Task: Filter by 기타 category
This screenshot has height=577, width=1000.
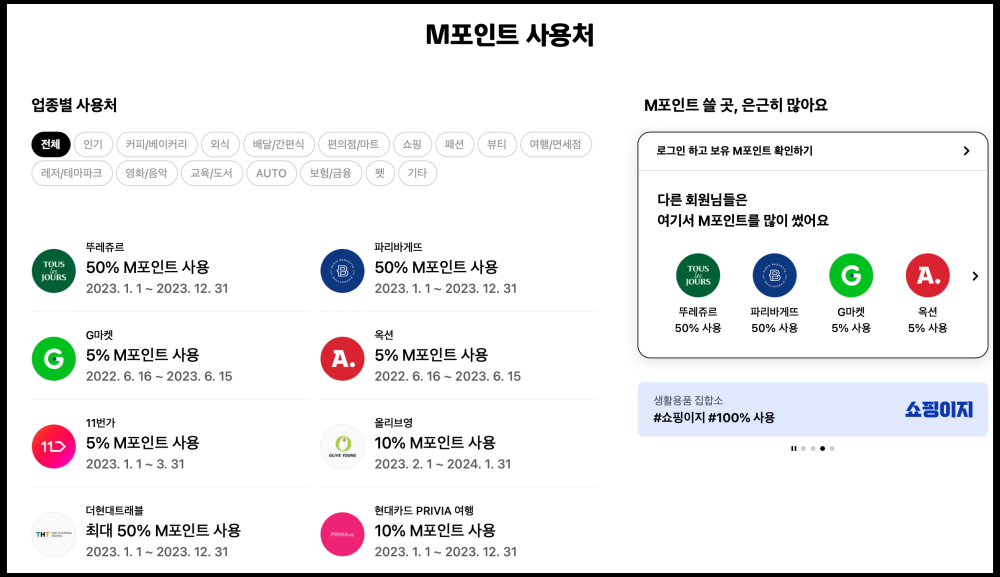Action: [x=417, y=173]
